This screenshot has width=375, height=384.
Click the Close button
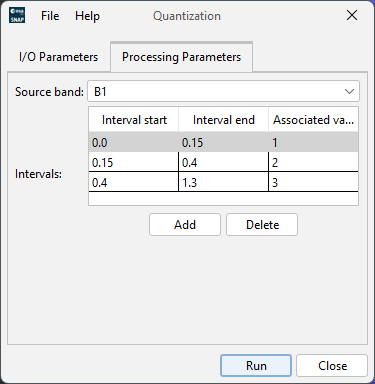click(x=332, y=366)
